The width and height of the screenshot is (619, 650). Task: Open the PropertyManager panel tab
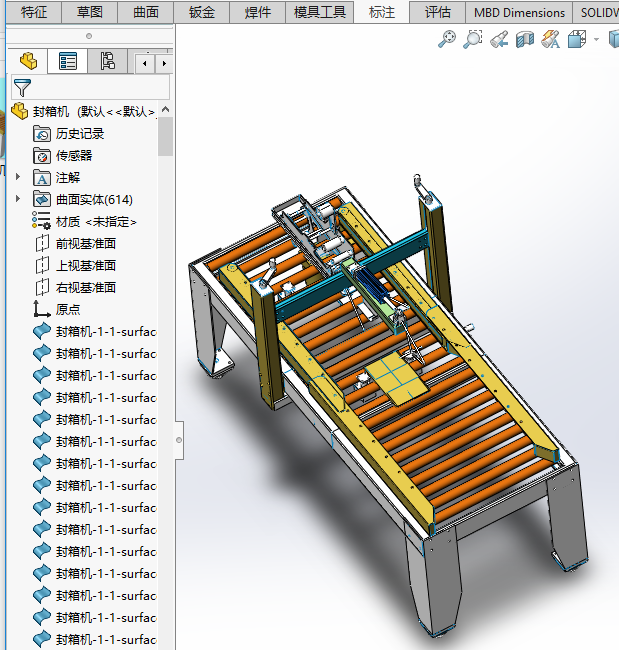click(68, 61)
